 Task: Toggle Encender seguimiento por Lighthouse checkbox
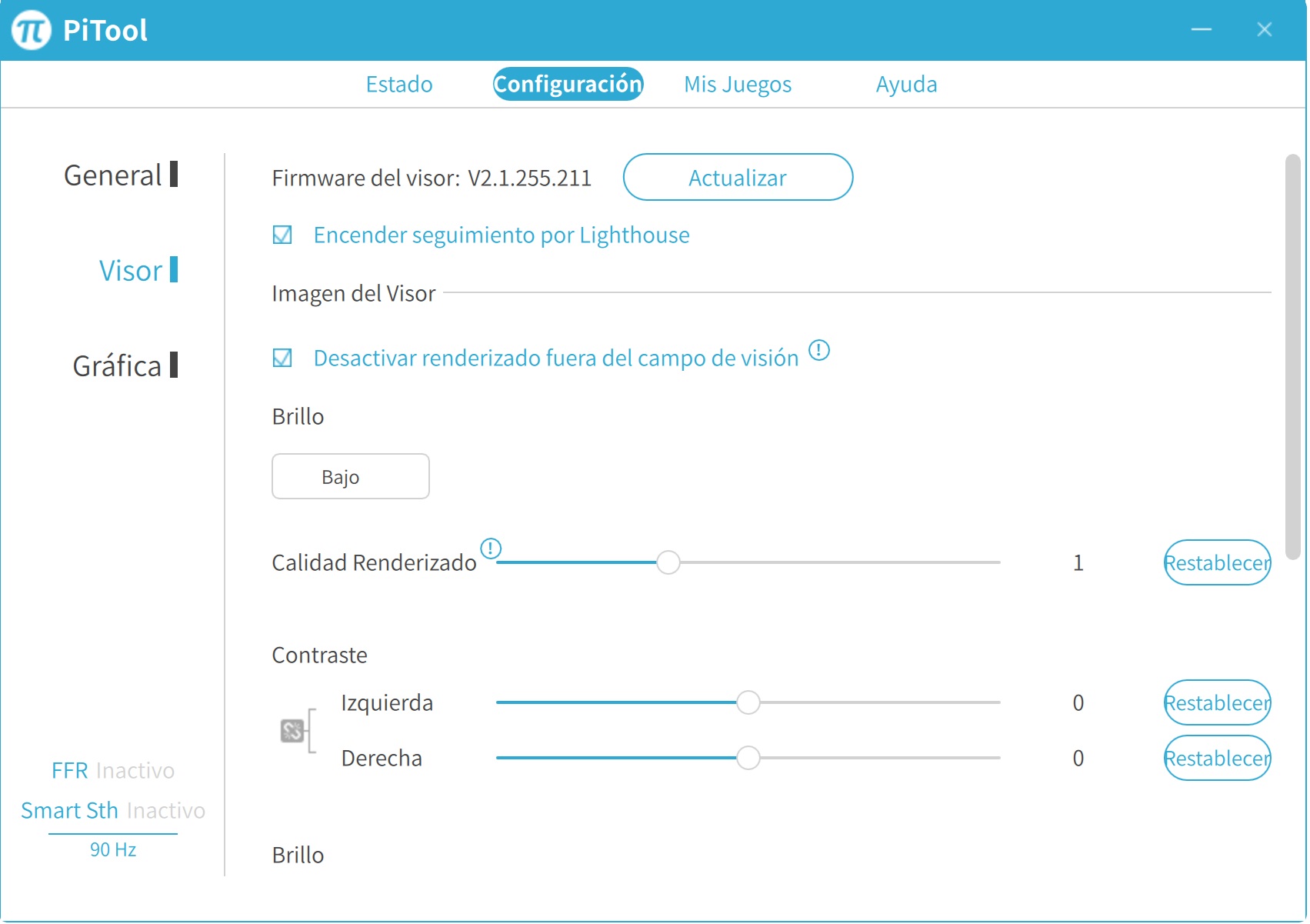[282, 235]
